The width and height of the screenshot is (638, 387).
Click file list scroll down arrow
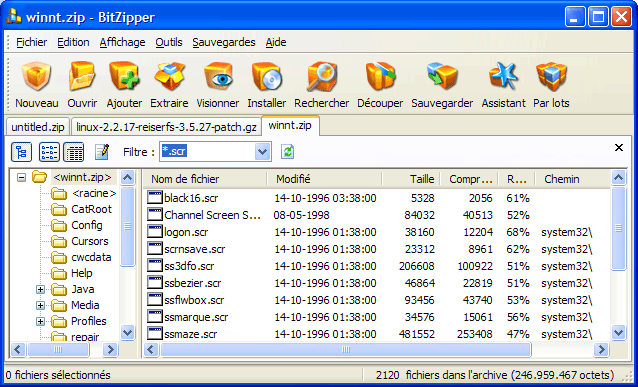click(618, 332)
